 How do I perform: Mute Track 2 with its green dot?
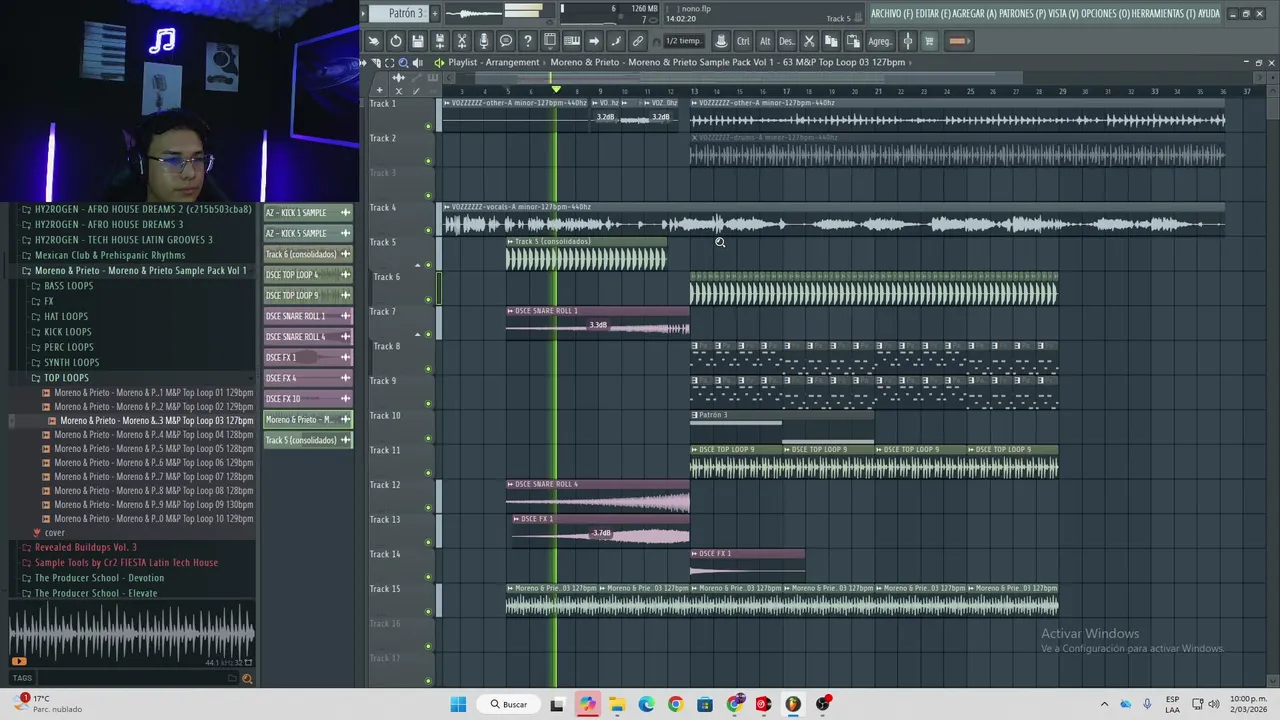pos(429,161)
